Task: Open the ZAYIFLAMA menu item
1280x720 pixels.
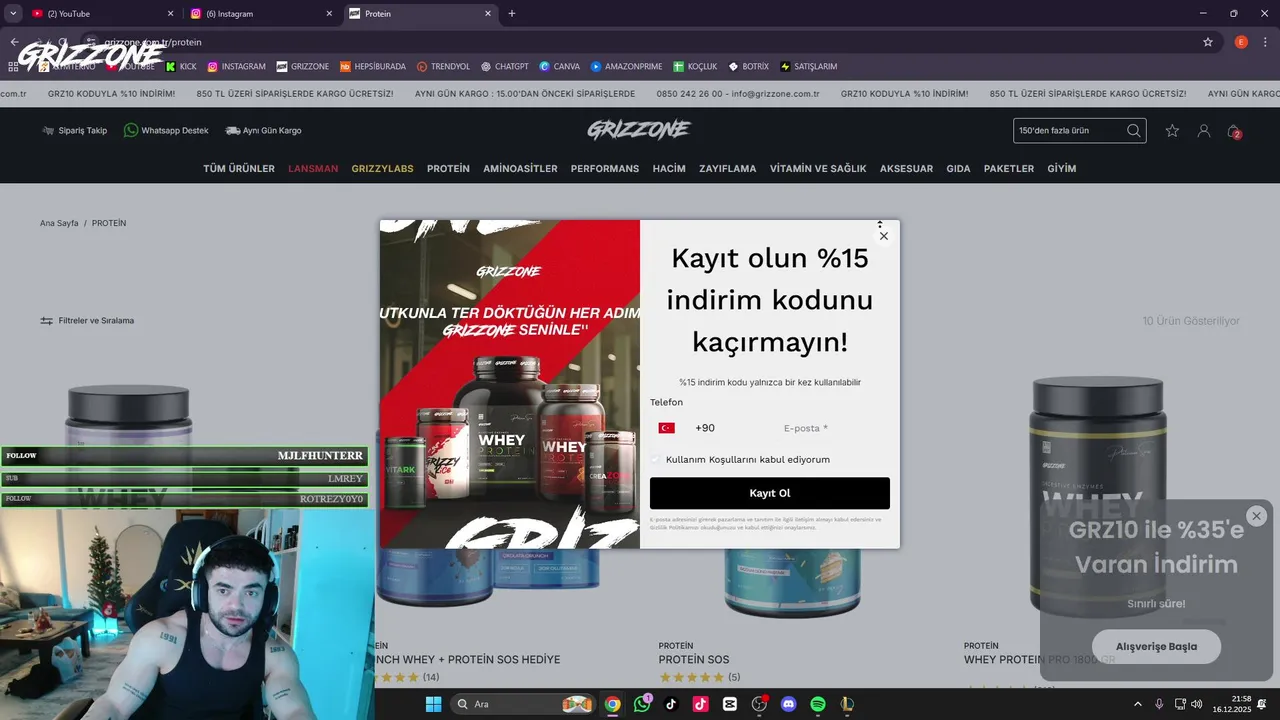Action: pyautogui.click(x=728, y=169)
